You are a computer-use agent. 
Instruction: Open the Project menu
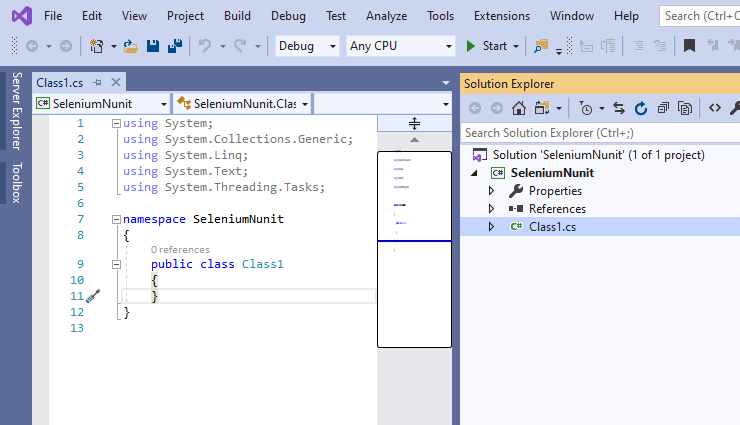coord(185,16)
